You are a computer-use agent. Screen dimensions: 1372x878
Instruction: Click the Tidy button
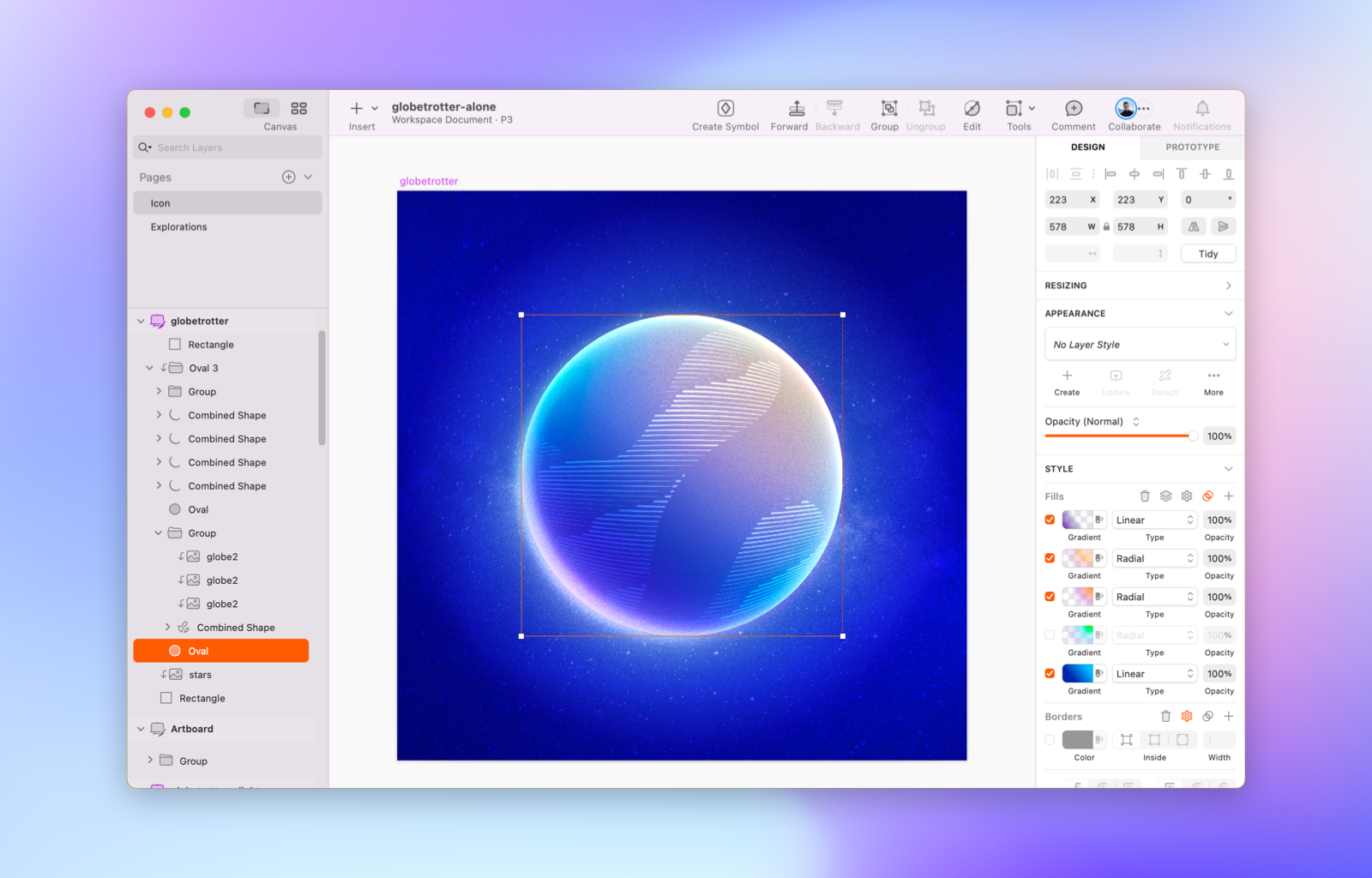[1207, 253]
